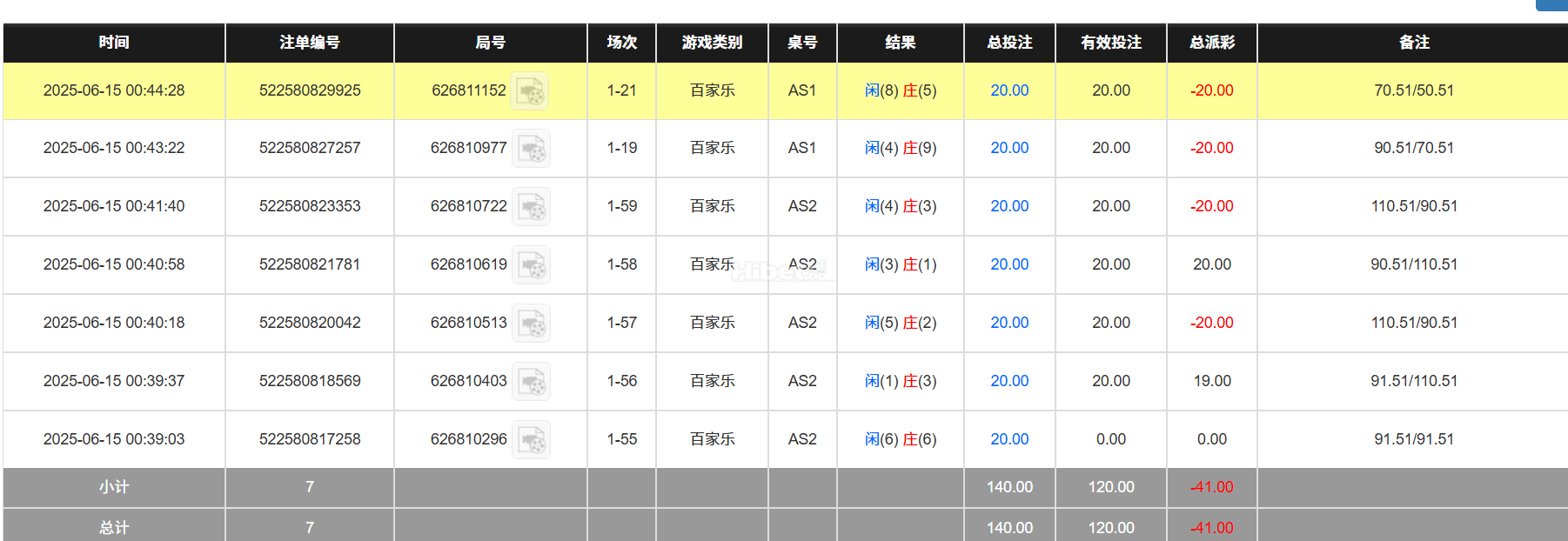Image resolution: width=1568 pixels, height=541 pixels.
Task: Open replay icon beside round 626810403
Action: 530,382
